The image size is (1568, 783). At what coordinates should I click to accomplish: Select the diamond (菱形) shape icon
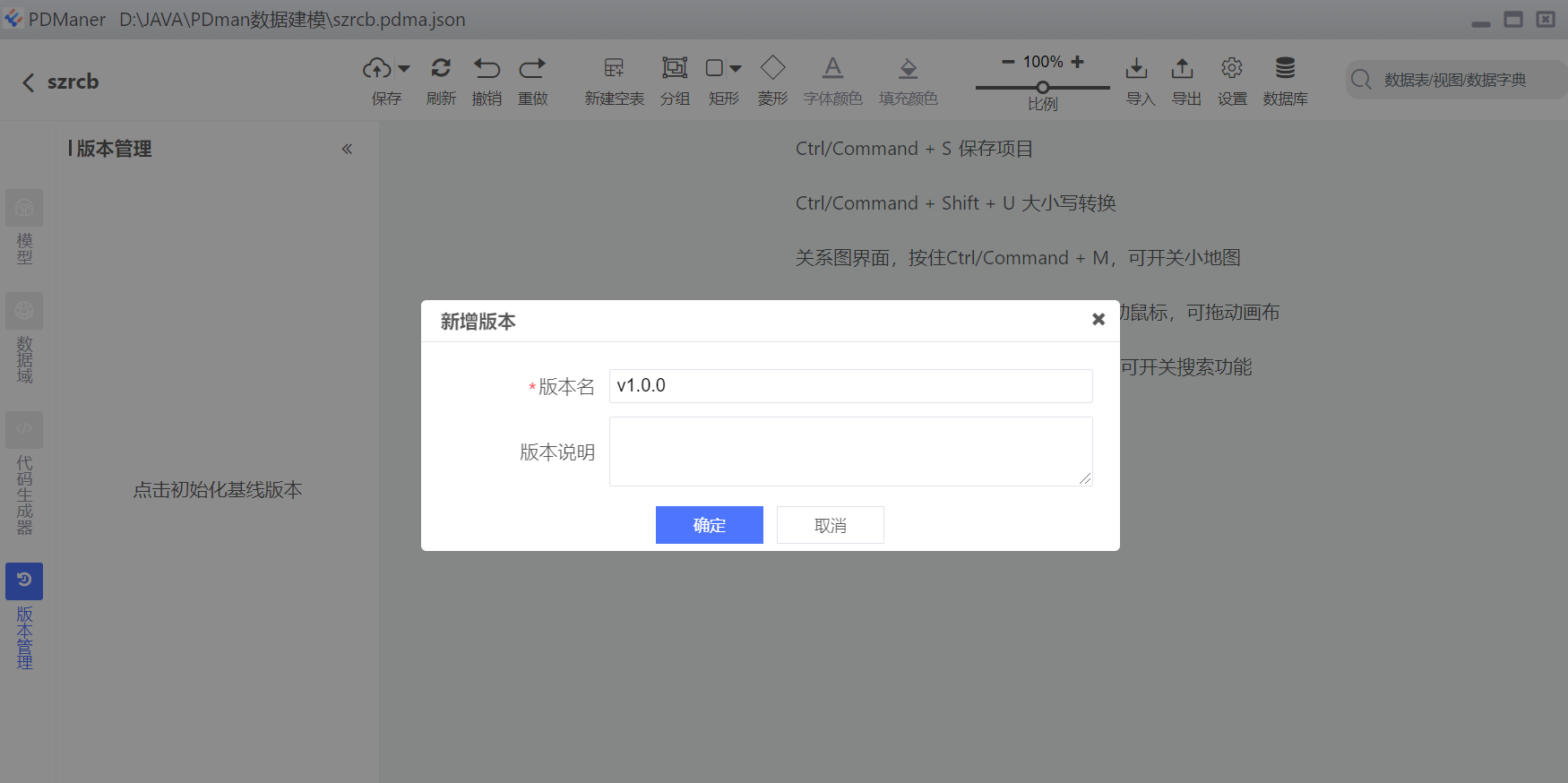coord(772,68)
